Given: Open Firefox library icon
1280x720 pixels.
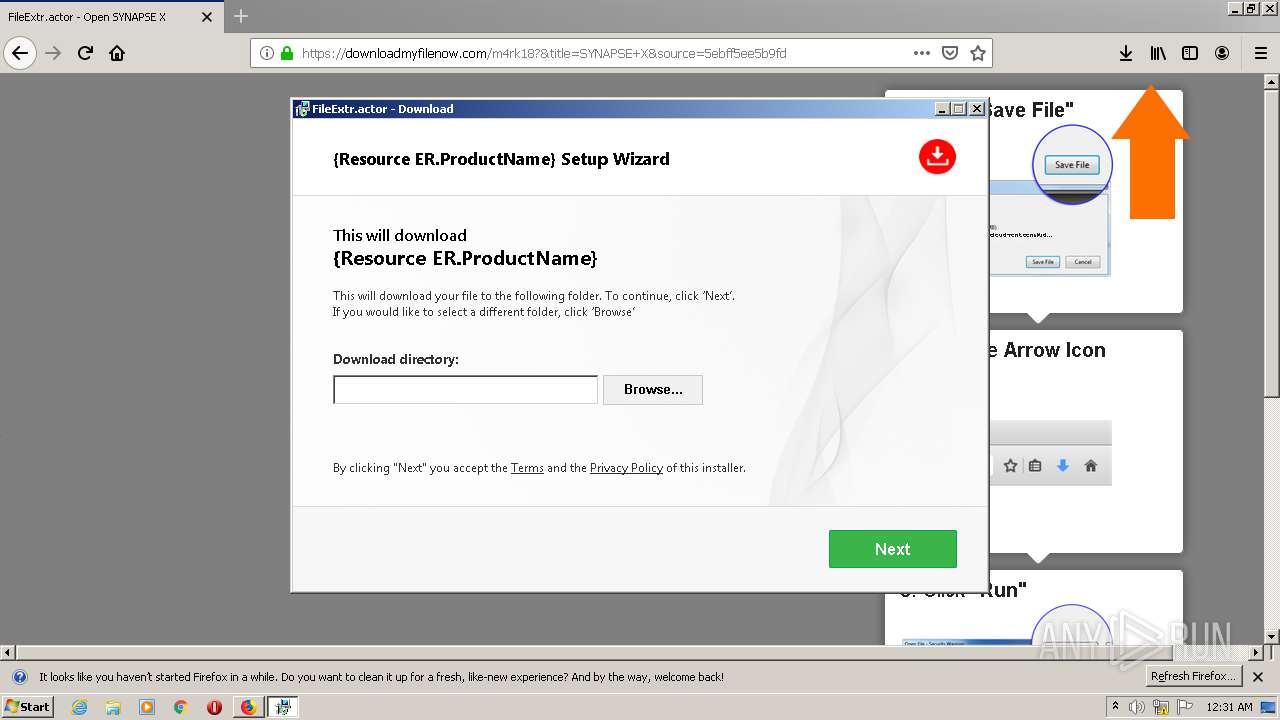Looking at the screenshot, I should 1158,53.
